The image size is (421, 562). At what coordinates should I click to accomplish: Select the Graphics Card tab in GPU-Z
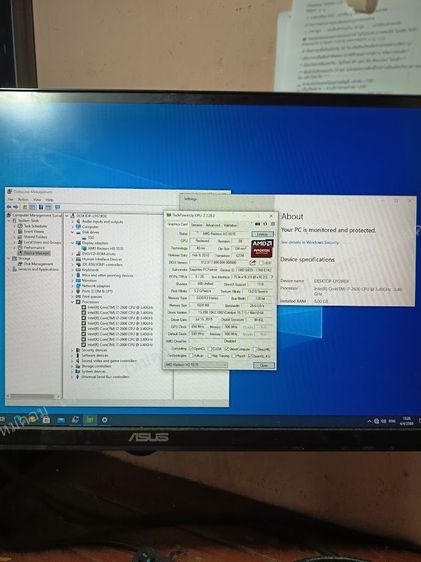(177, 224)
